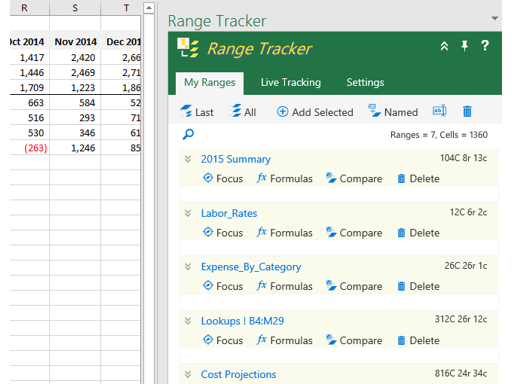Select cell with negative value (263)
The image size is (512, 384).
[30, 148]
